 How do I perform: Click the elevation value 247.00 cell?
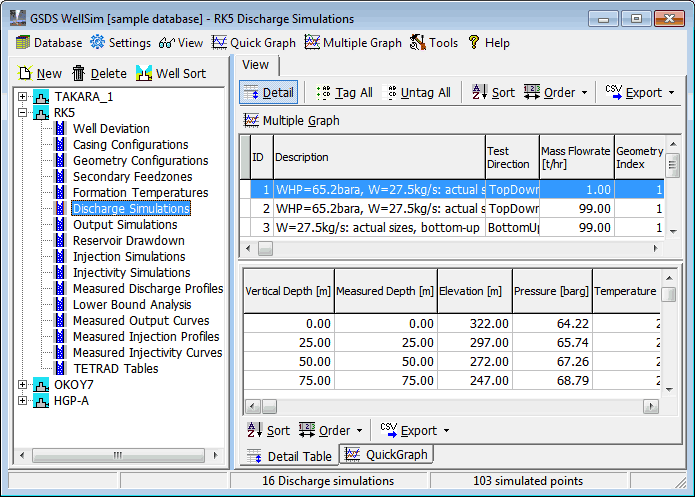[475, 380]
